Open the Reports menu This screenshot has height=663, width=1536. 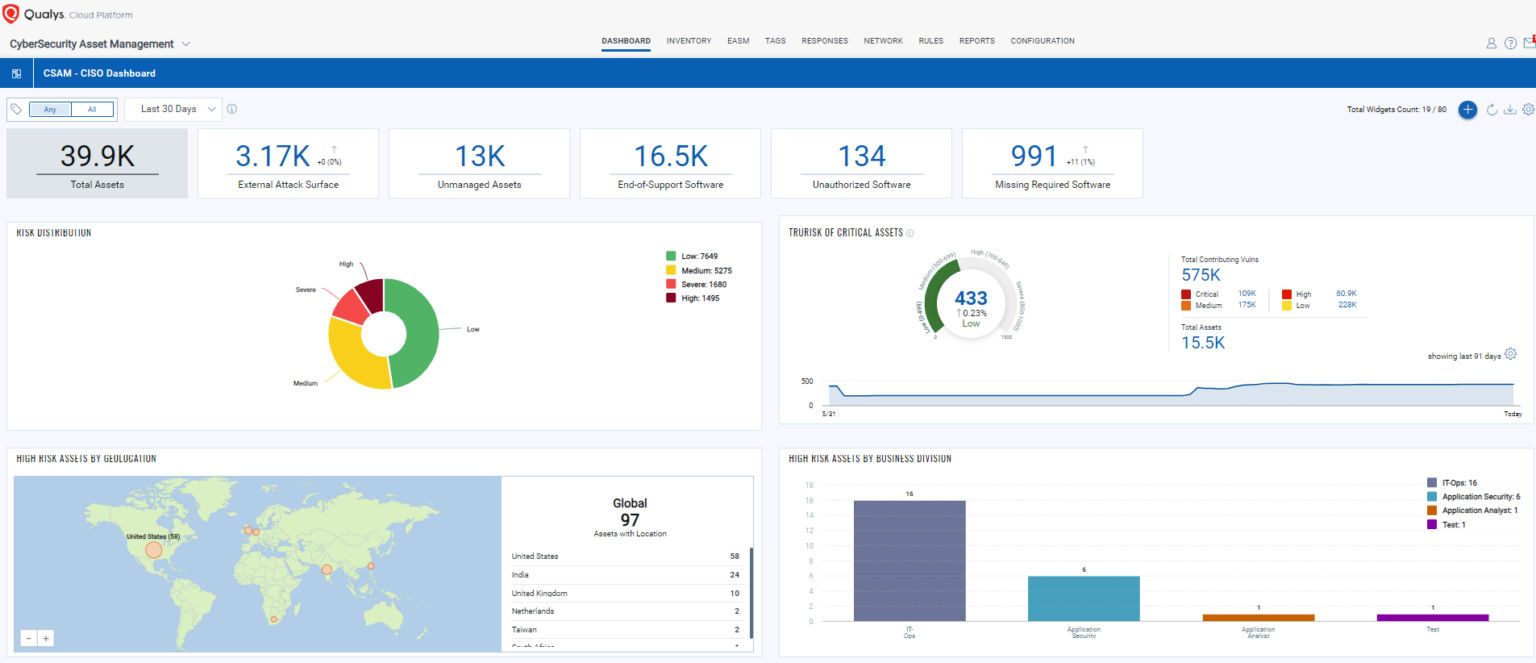977,41
